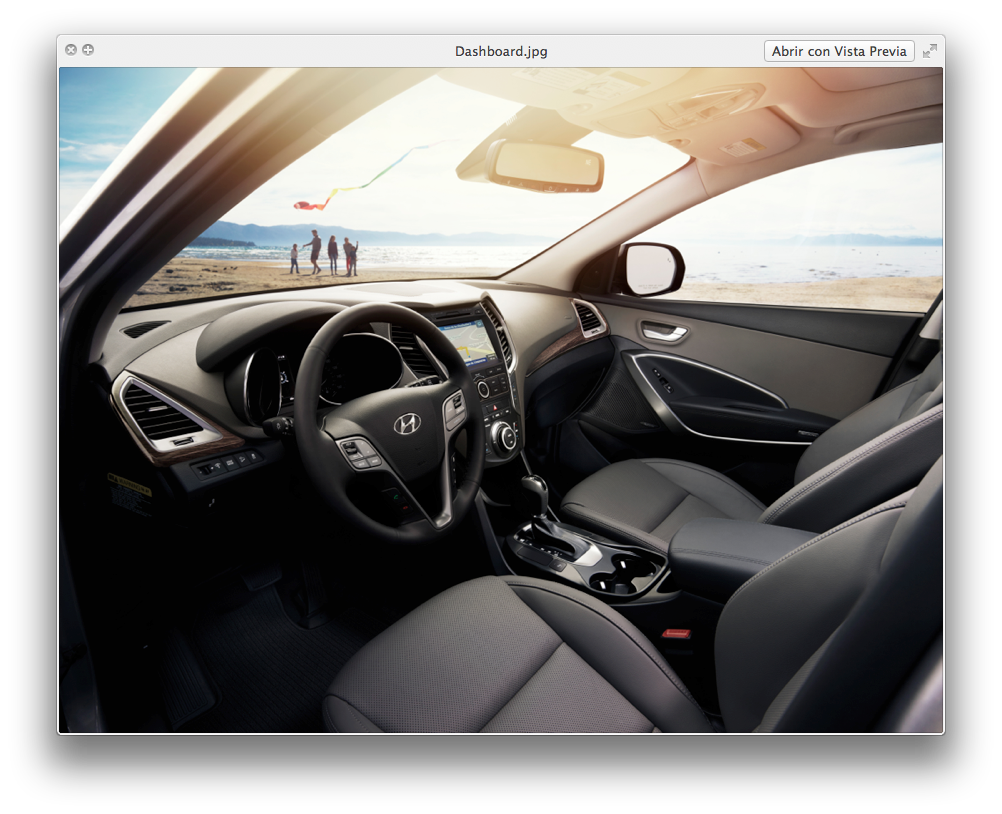Image resolution: width=1002 pixels, height=814 pixels.
Task: Click the passenger door handle
Action: [665, 332]
